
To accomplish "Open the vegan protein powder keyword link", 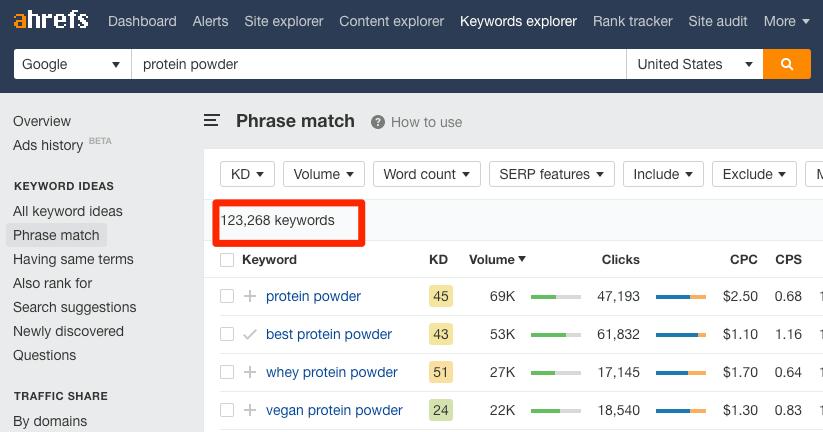I will pos(334,410).
